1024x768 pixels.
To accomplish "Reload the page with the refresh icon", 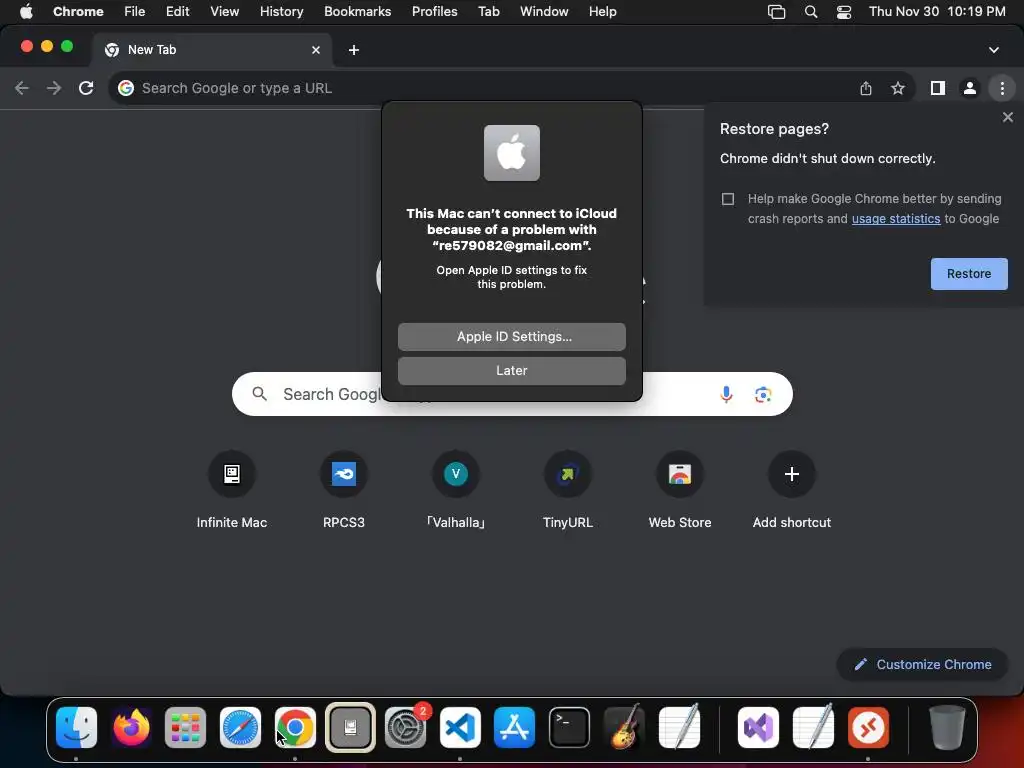I will pos(86,88).
